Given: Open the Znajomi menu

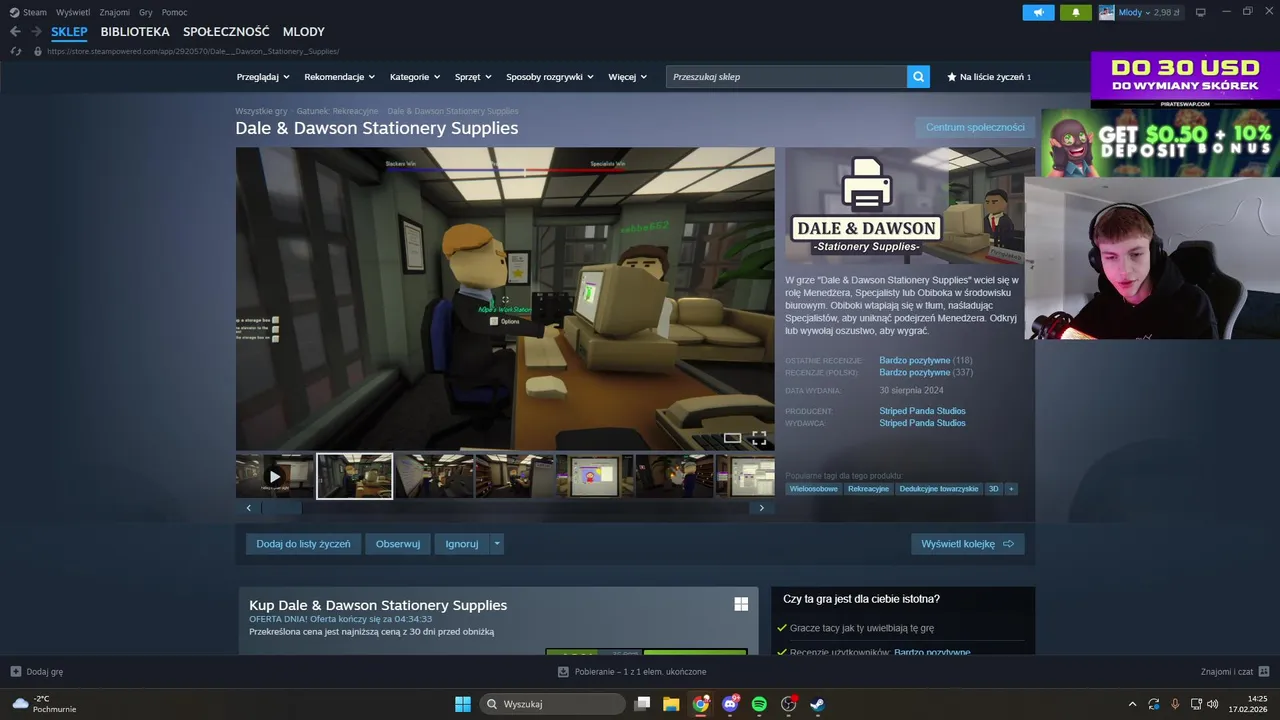Looking at the screenshot, I should 114,12.
